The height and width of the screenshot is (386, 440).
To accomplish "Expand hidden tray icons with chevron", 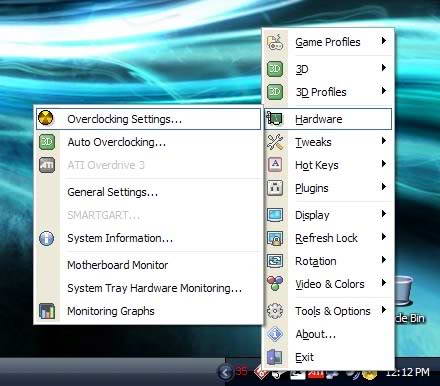I will pyautogui.click(x=225, y=372).
